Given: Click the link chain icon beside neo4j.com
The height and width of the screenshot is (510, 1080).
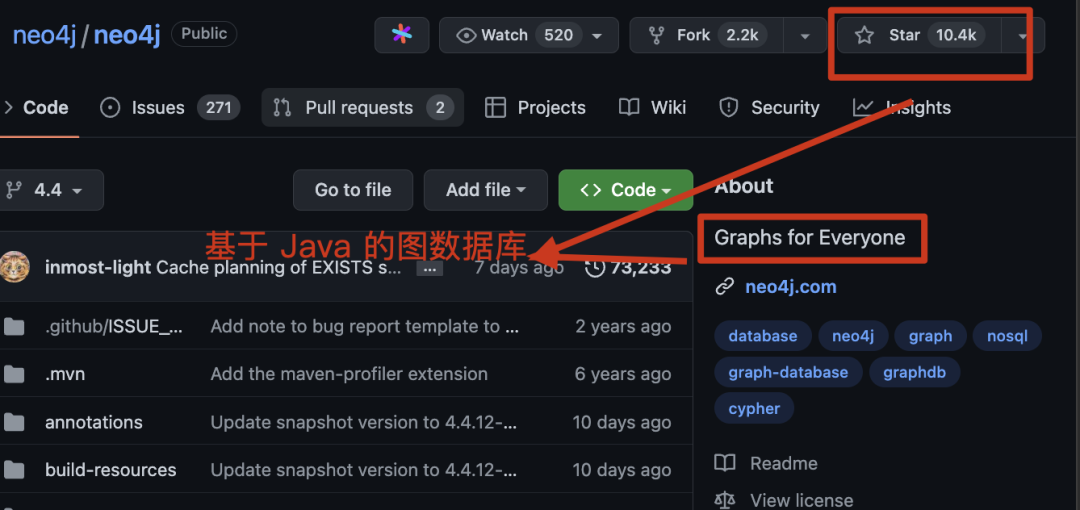Looking at the screenshot, I should [x=725, y=287].
